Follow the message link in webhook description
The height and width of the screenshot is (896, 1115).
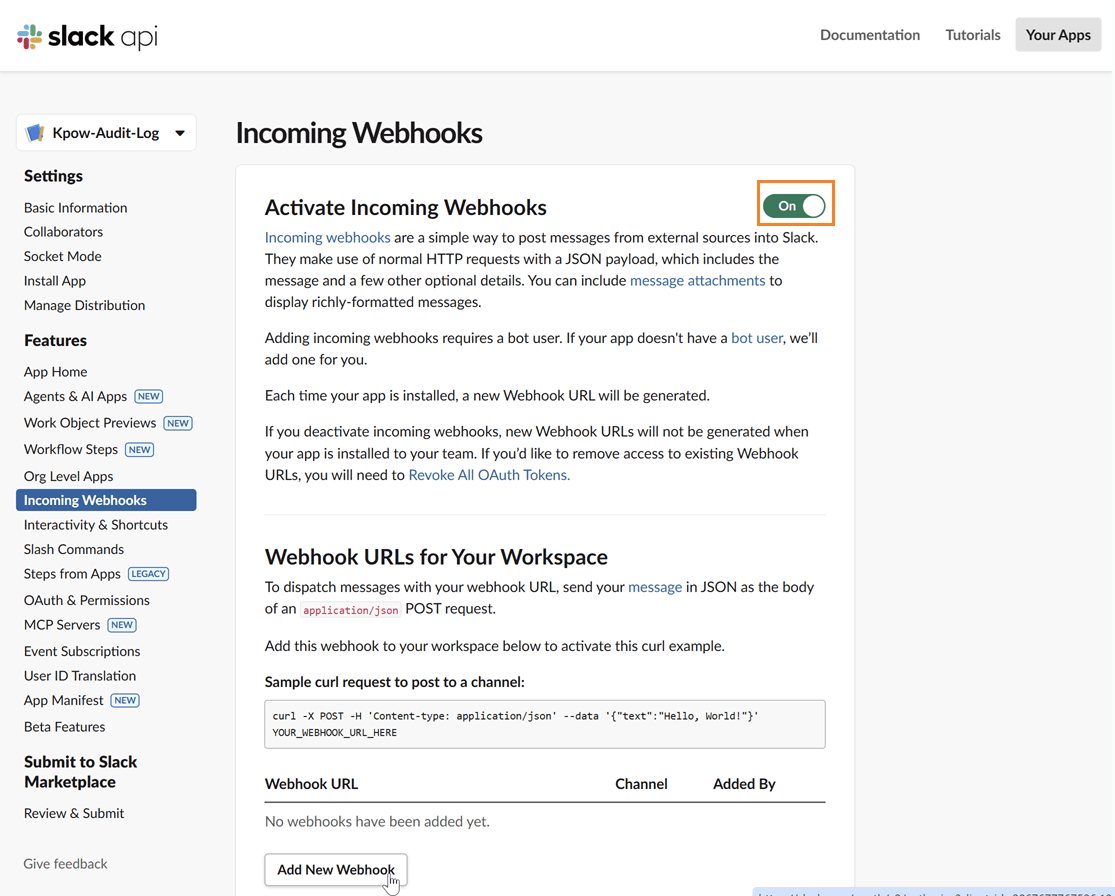[x=655, y=587]
